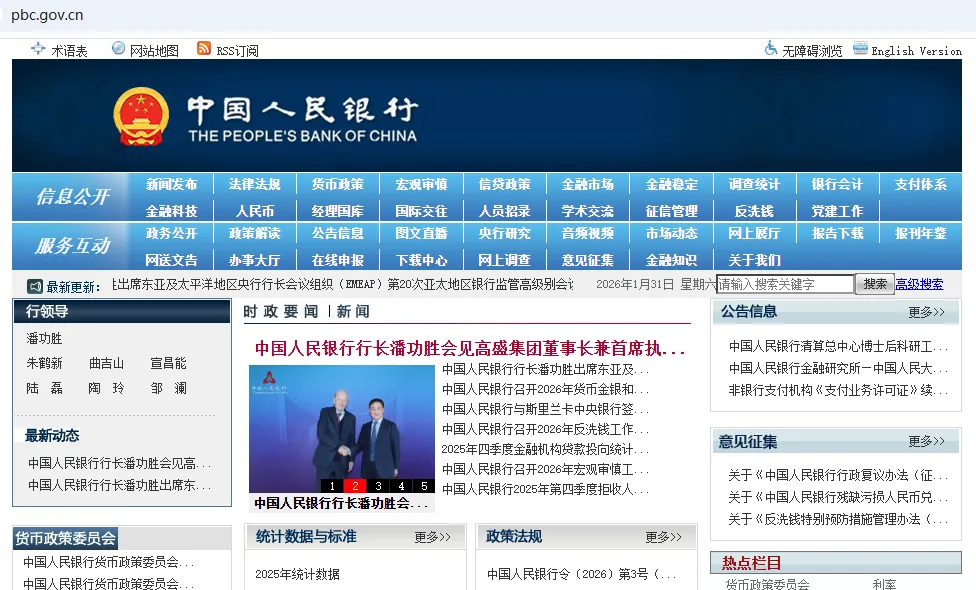Click the English Version keyboard icon
This screenshot has width=976, height=590.
(860, 48)
